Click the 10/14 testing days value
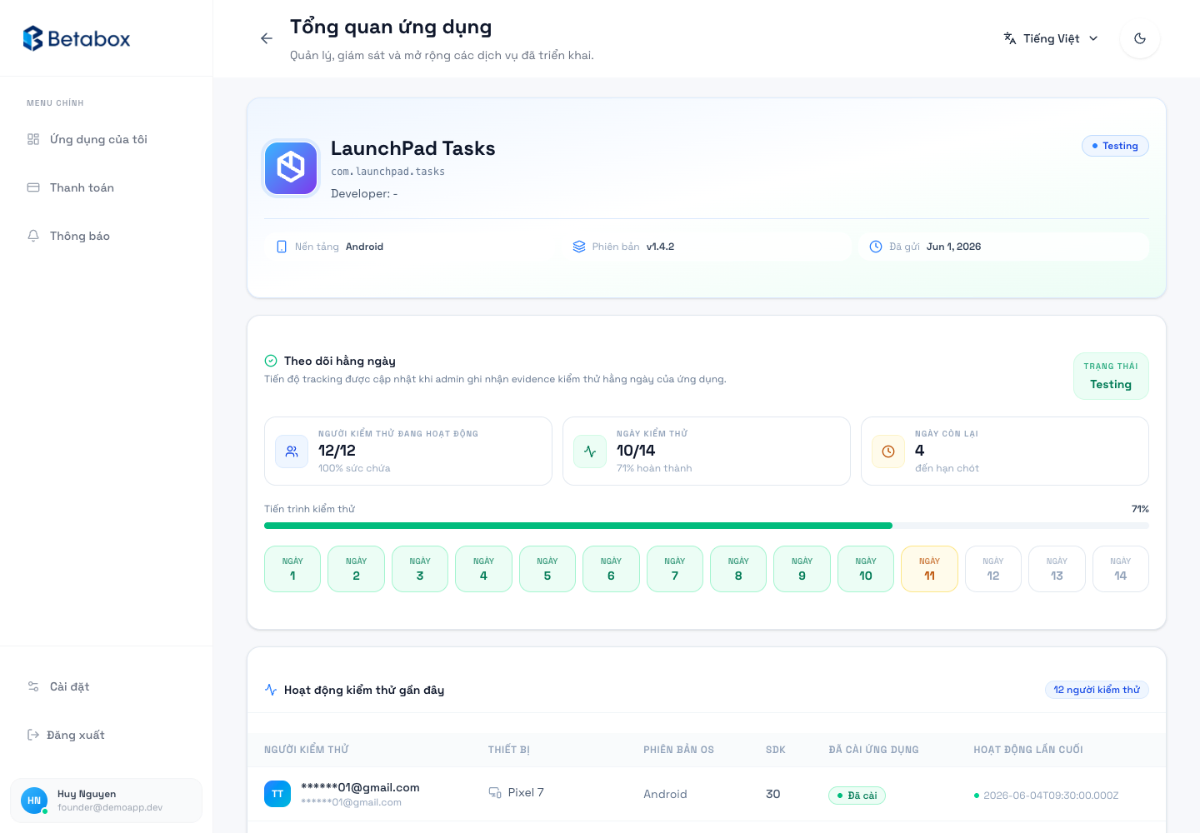Viewport: 1200px width, 833px height. tap(636, 451)
